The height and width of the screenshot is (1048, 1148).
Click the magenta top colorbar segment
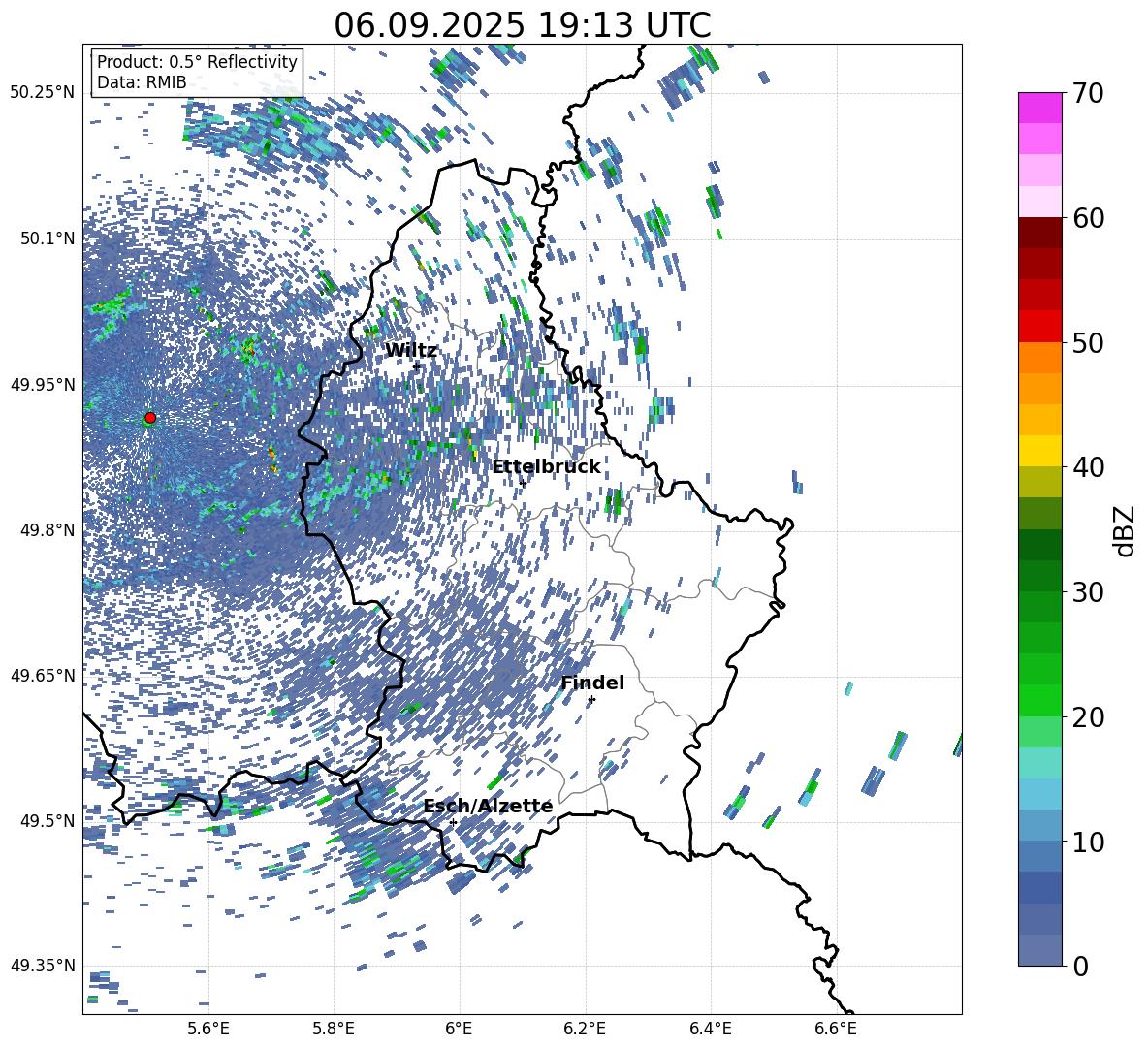click(1039, 108)
